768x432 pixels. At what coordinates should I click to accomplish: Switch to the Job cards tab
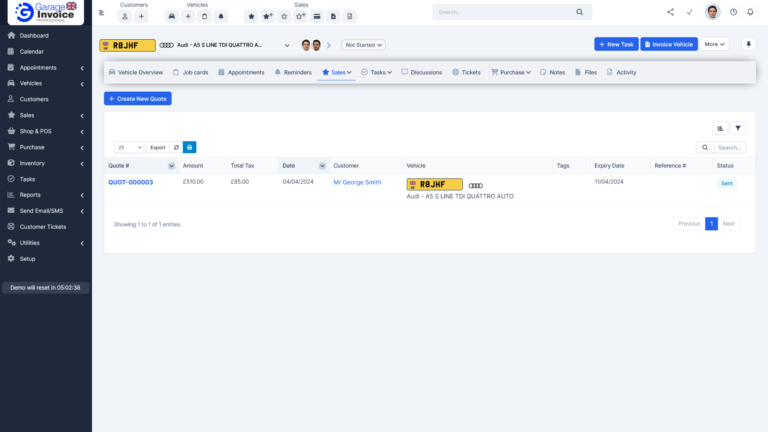tap(189, 72)
